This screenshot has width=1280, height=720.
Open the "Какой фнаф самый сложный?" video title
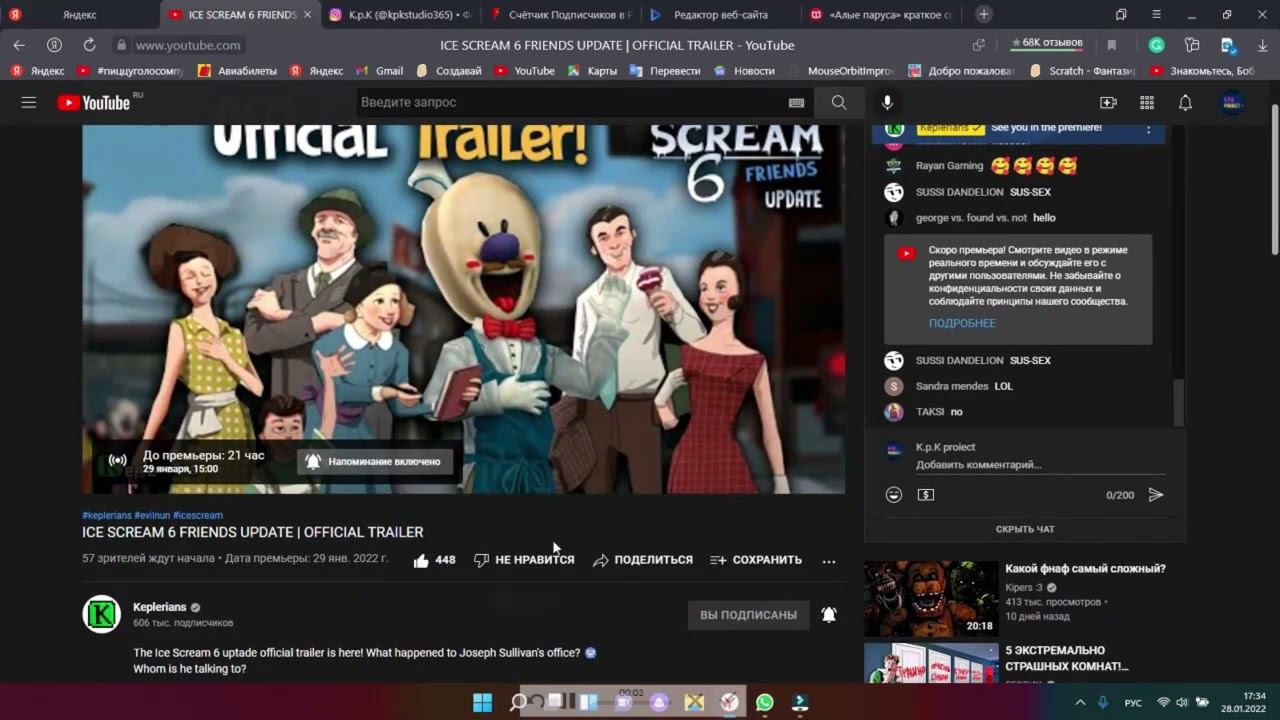pyautogui.click(x=1085, y=569)
